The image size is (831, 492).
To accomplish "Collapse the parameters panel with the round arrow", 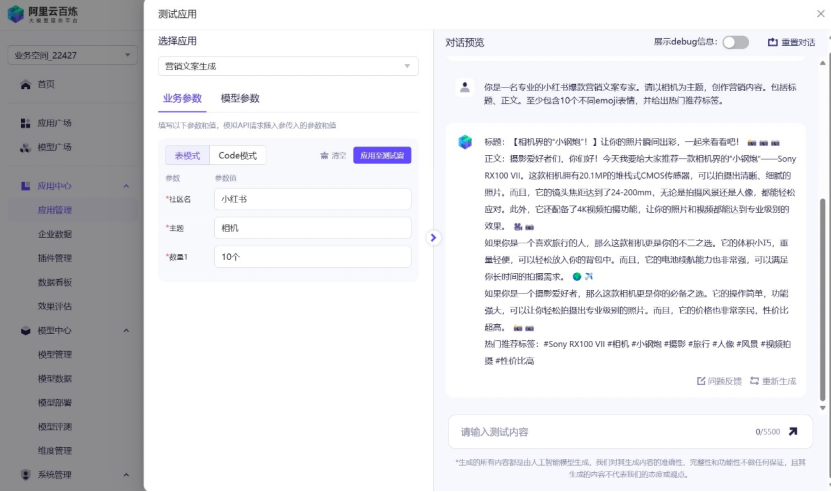I will pyautogui.click(x=433, y=238).
